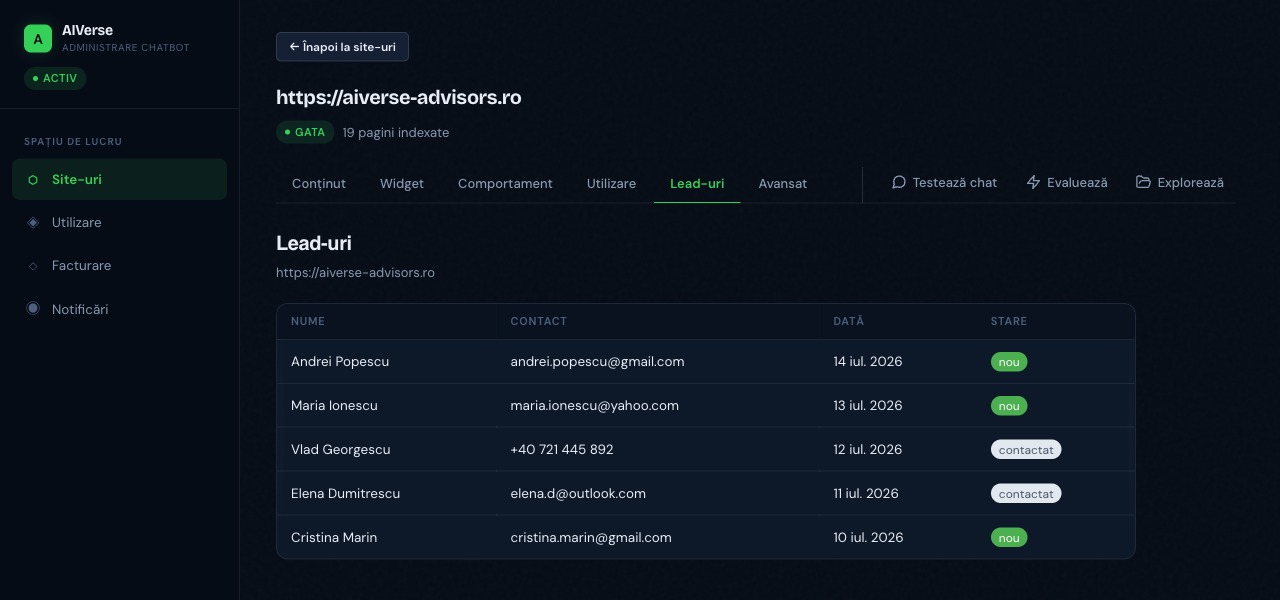Image resolution: width=1280 pixels, height=600 pixels.
Task: Click the nou badge for Maria Ionescu
Action: (x=1009, y=406)
